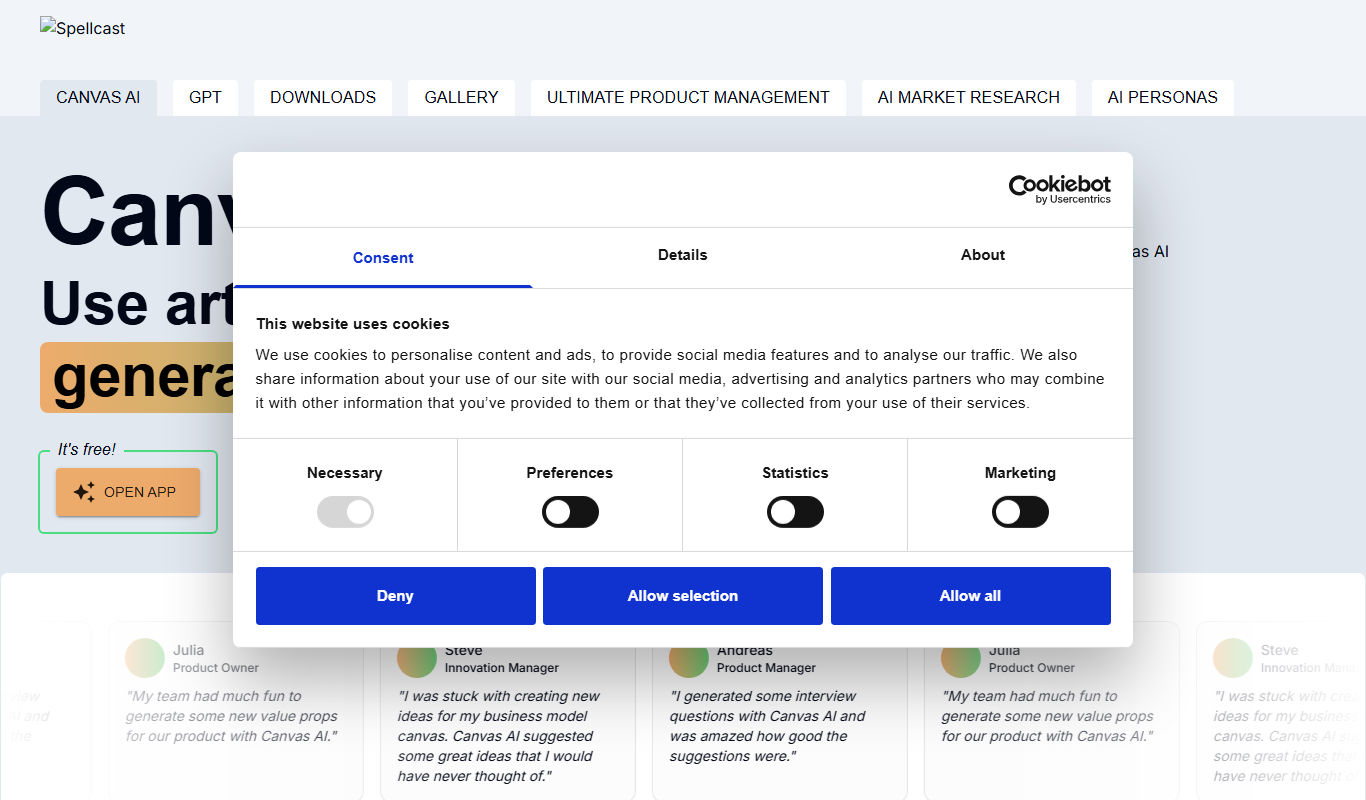1366x800 pixels.
Task: Open the DOWNLOADS navigation tab
Action: point(323,98)
